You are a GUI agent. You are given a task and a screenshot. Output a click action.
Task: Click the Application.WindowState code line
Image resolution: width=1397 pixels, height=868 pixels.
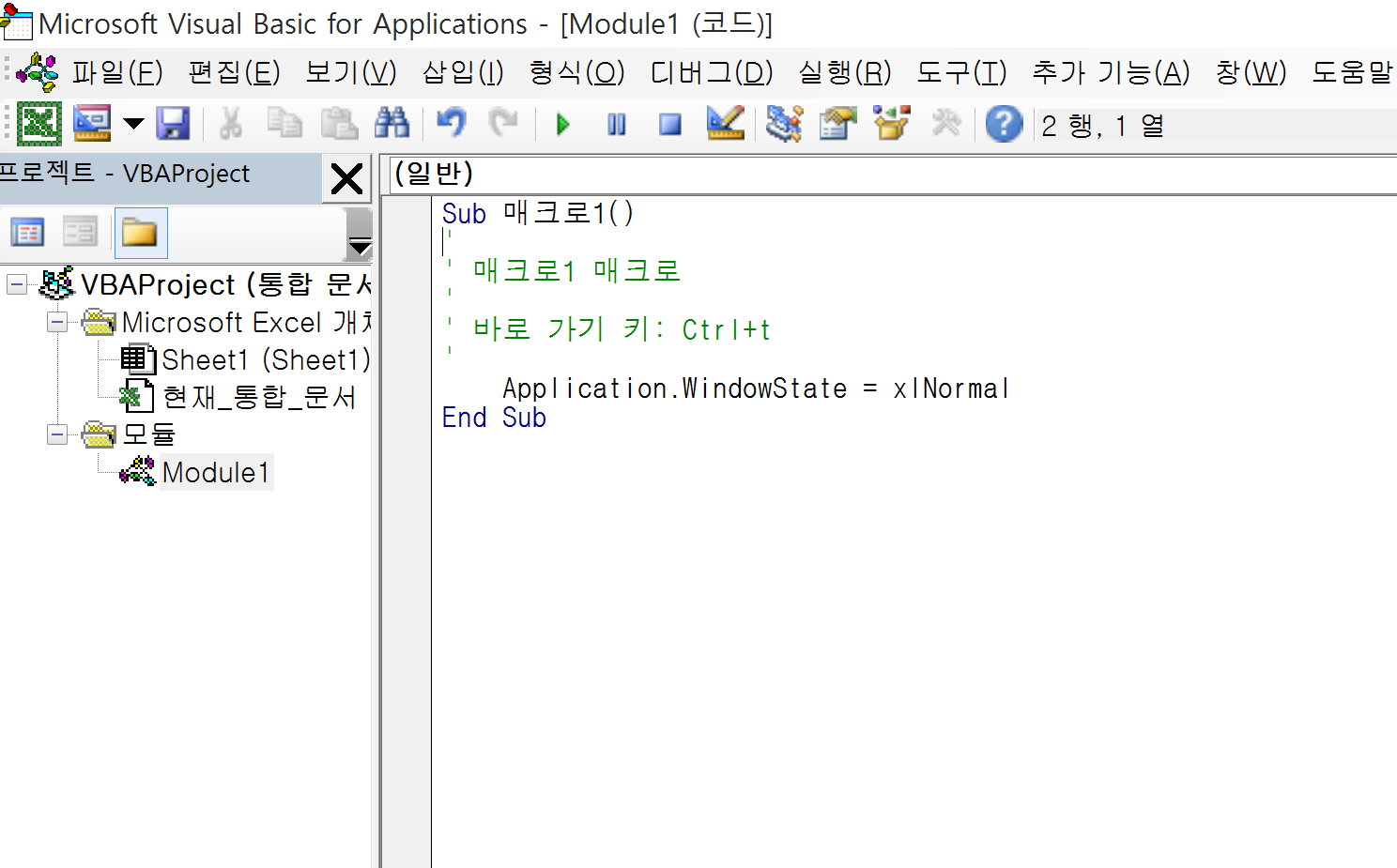click(x=756, y=388)
